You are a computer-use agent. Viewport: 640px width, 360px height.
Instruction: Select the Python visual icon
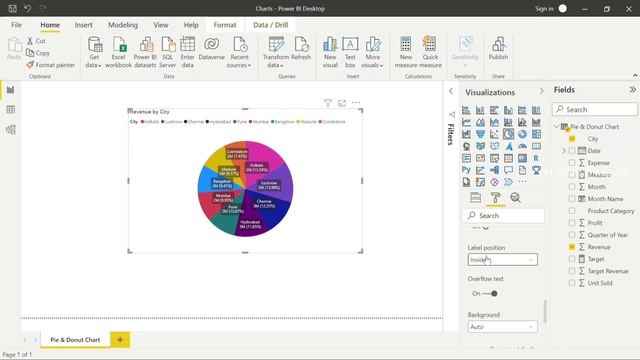coord(466,170)
